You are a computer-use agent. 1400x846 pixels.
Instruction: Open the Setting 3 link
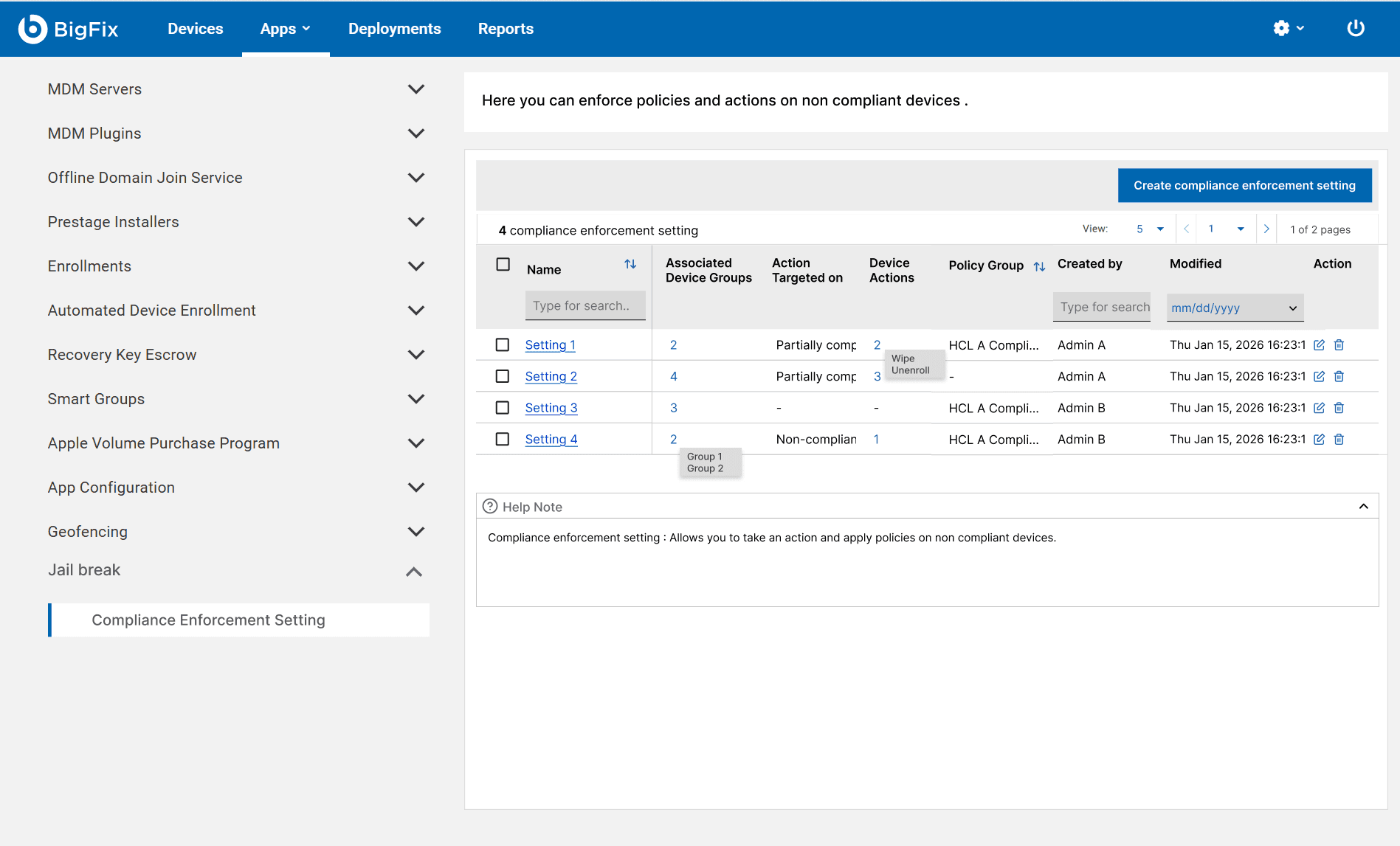(x=551, y=408)
